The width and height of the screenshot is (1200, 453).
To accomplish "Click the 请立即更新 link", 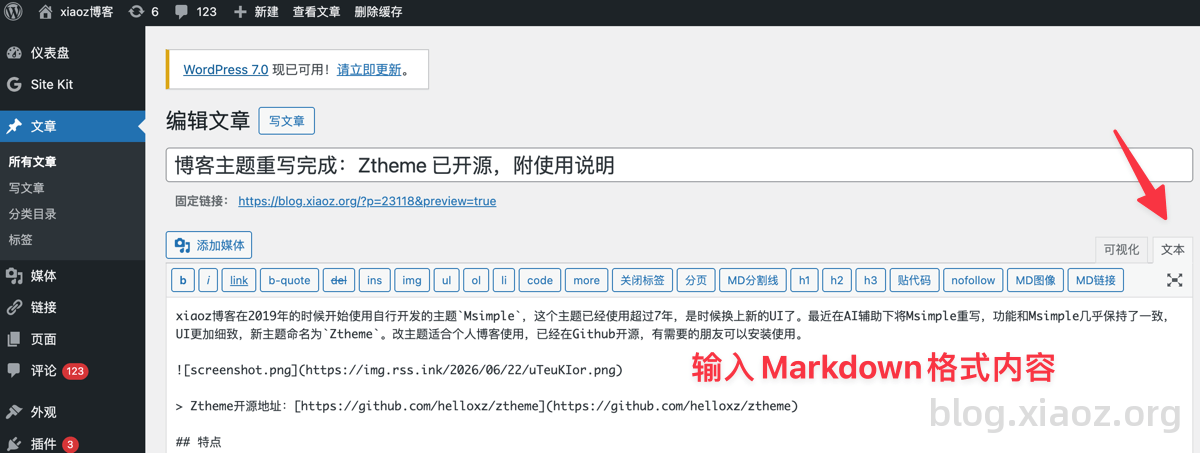I will click(369, 70).
